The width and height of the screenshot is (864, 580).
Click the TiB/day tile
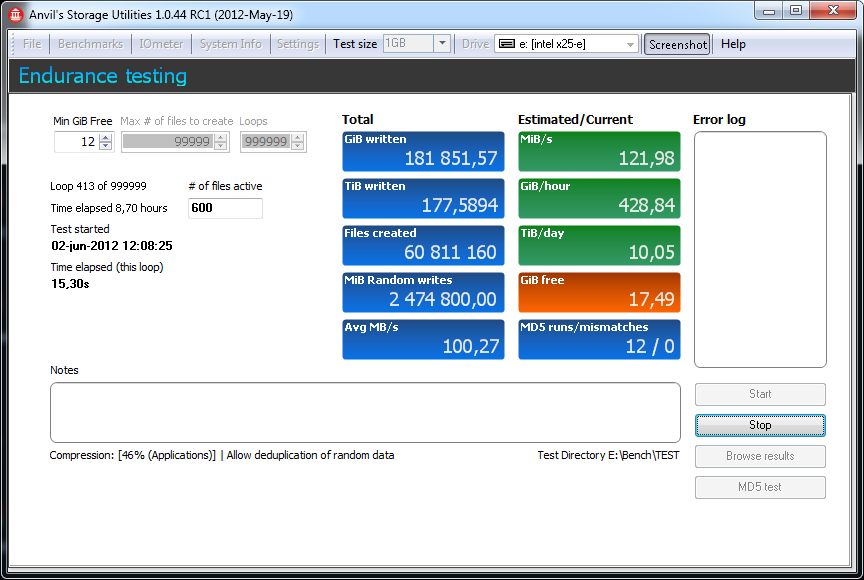[x=599, y=246]
